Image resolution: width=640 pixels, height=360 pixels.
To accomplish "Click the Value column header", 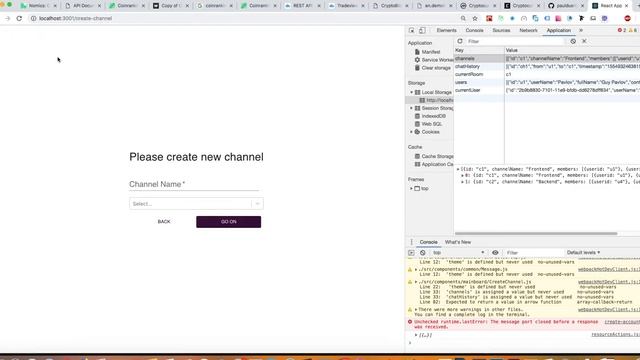I will (x=572, y=50).
